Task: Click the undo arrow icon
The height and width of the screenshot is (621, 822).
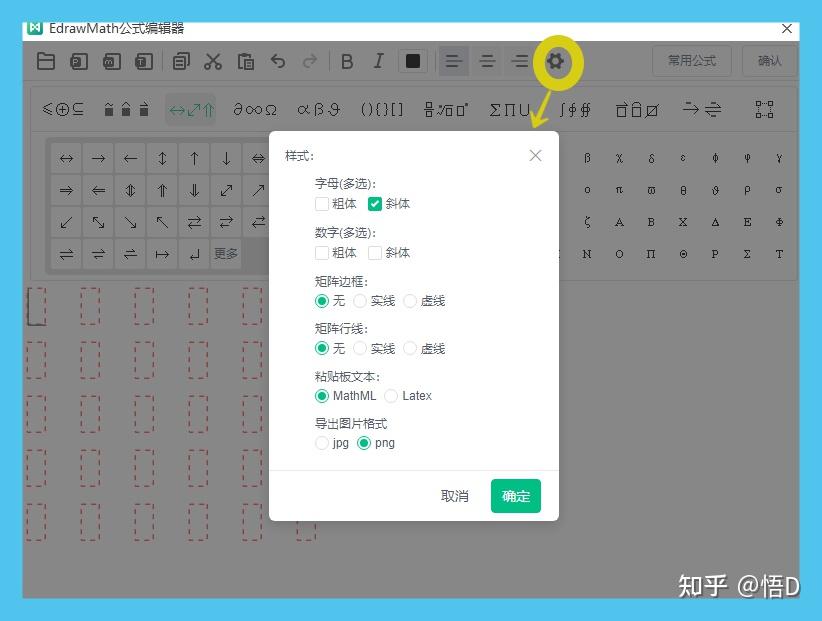Action: (x=278, y=61)
